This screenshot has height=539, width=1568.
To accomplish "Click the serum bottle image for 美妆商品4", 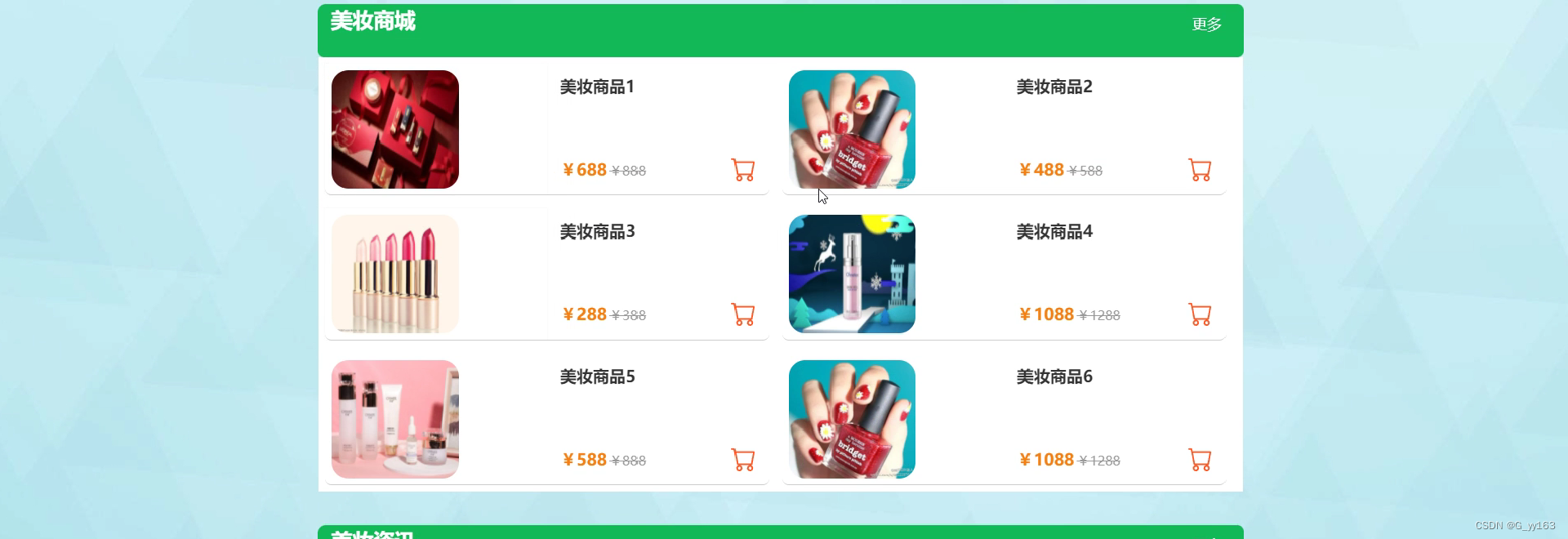I will [852, 274].
